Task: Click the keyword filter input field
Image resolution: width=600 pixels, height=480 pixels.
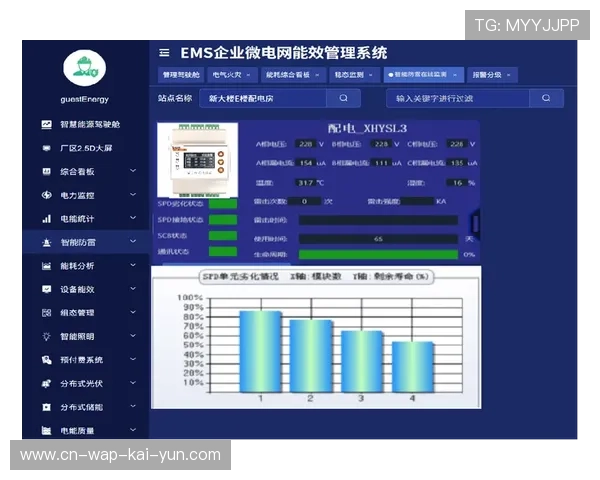Action: [x=458, y=98]
